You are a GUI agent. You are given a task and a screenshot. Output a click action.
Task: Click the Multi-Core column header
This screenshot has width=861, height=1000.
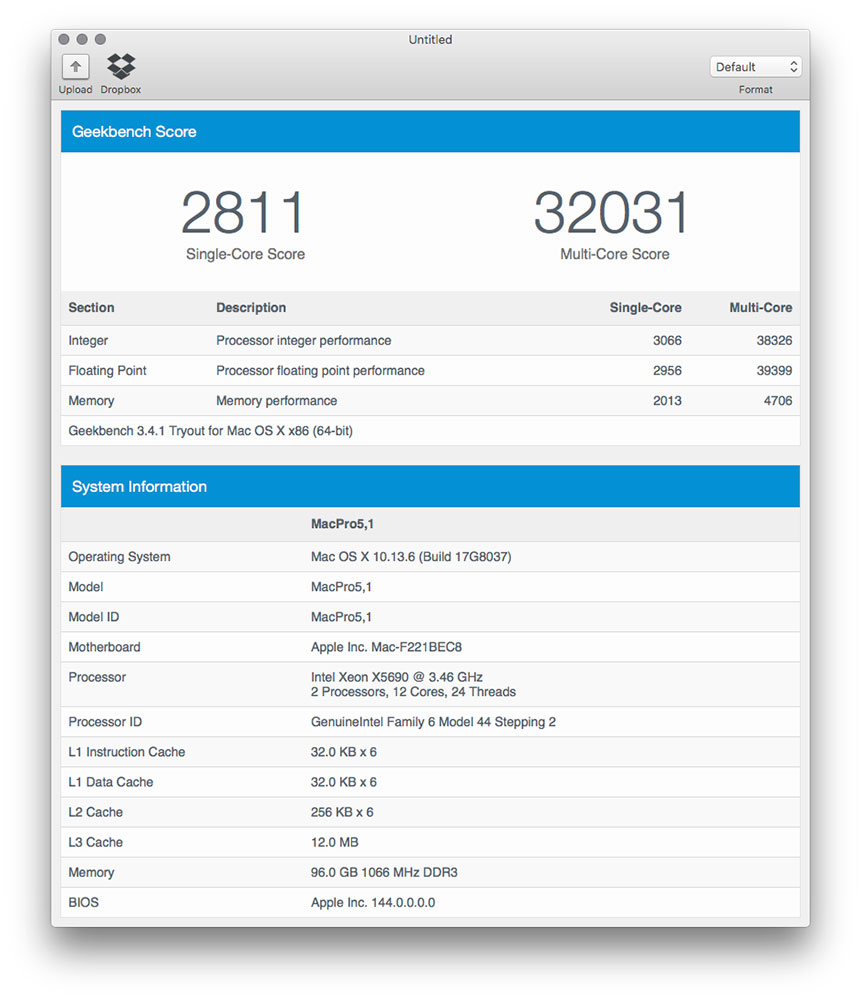[x=760, y=308]
